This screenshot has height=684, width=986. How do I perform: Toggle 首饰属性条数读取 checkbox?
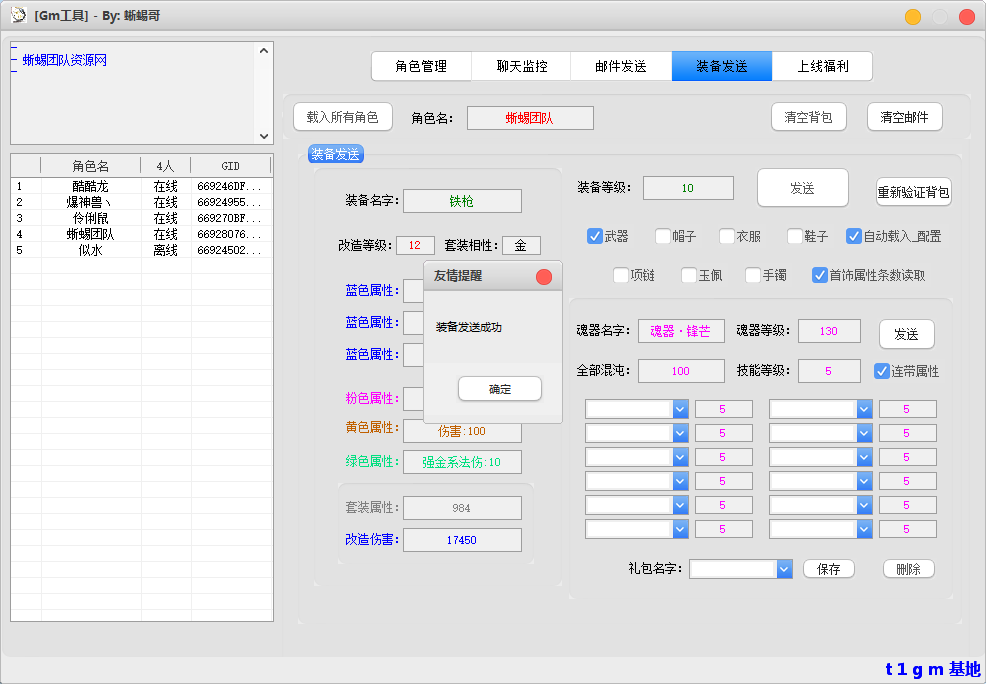[819, 275]
